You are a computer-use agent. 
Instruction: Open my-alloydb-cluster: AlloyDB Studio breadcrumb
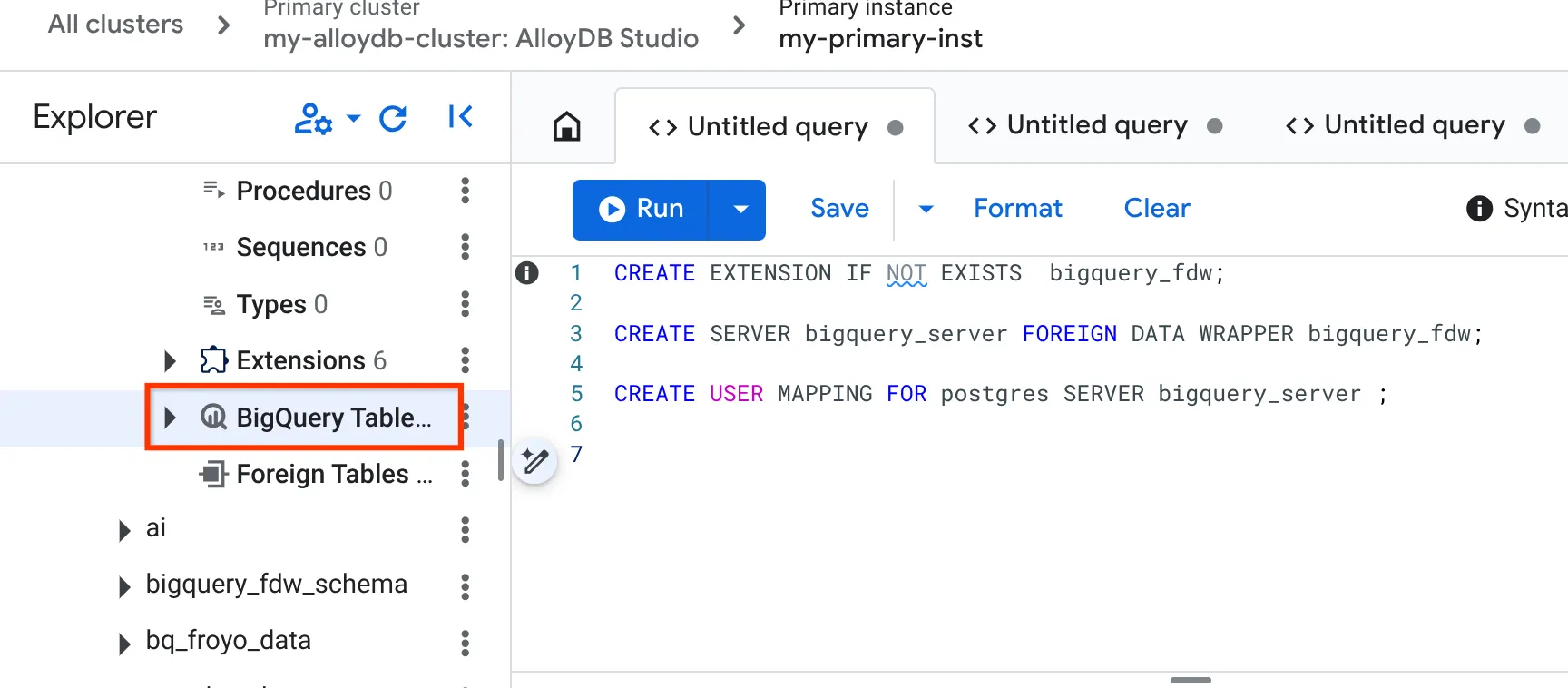481,38
